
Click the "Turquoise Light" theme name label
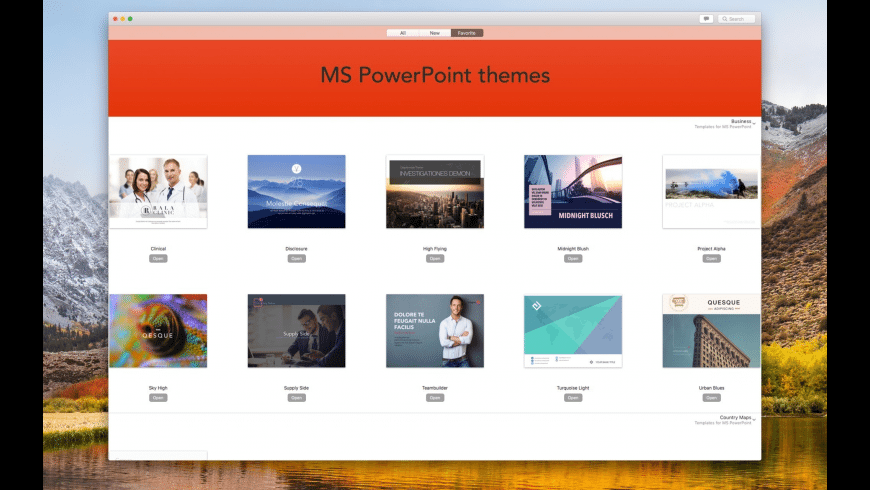[573, 388]
